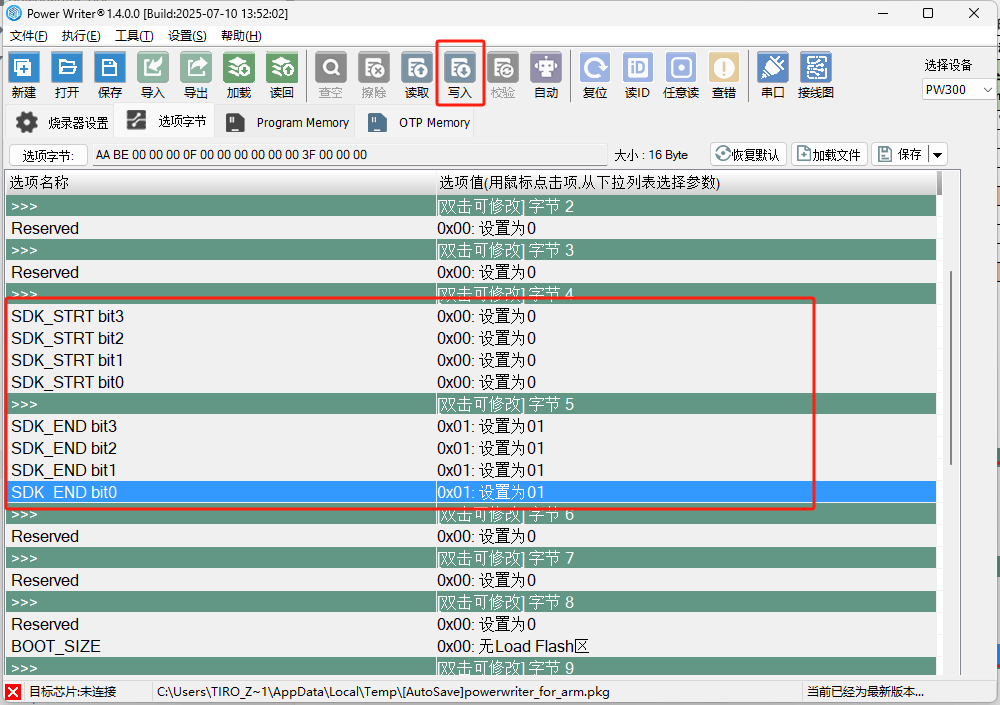
Task: Click the 字节 7 header row
Action: [471, 558]
